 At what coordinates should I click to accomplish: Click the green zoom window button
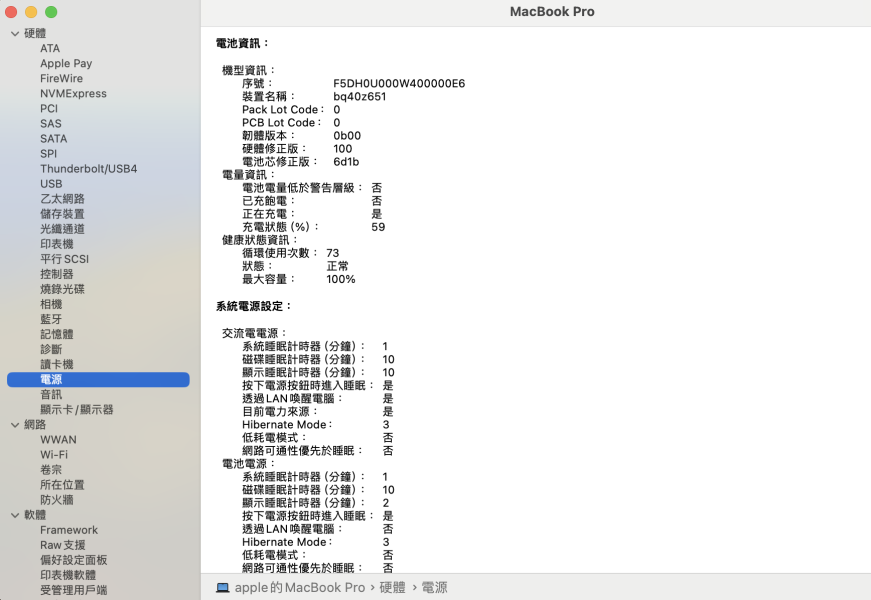[51, 12]
